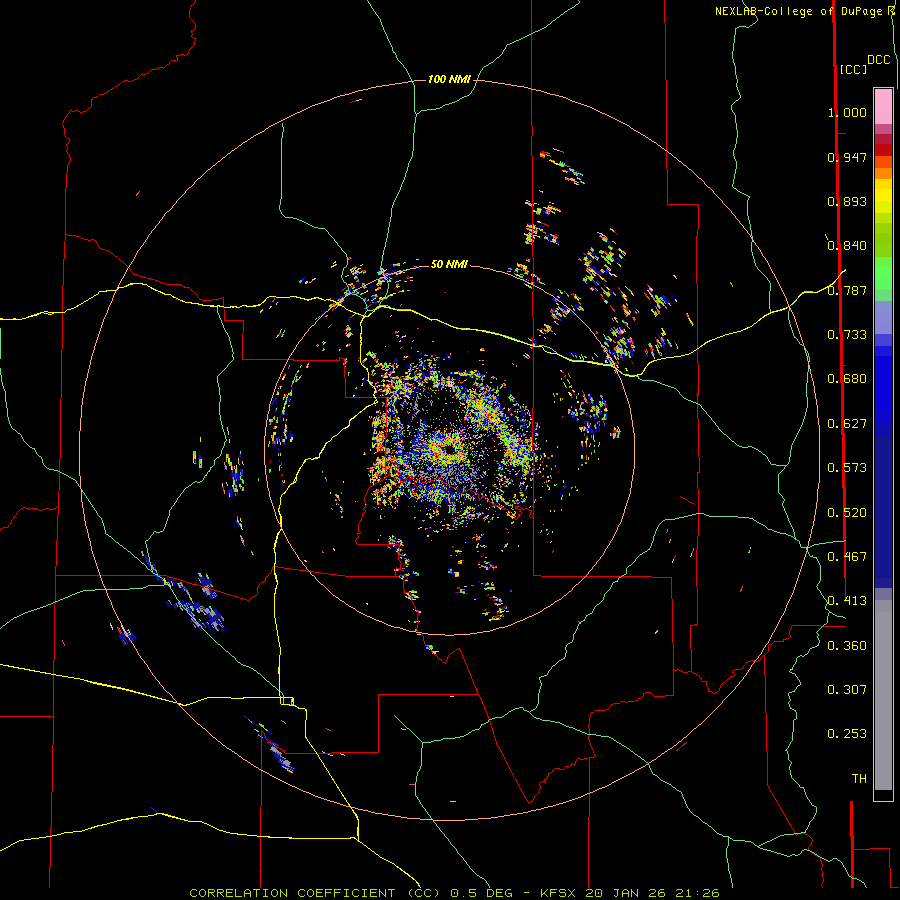Click the 0.573 legend value
900x900 pixels.
point(847,468)
